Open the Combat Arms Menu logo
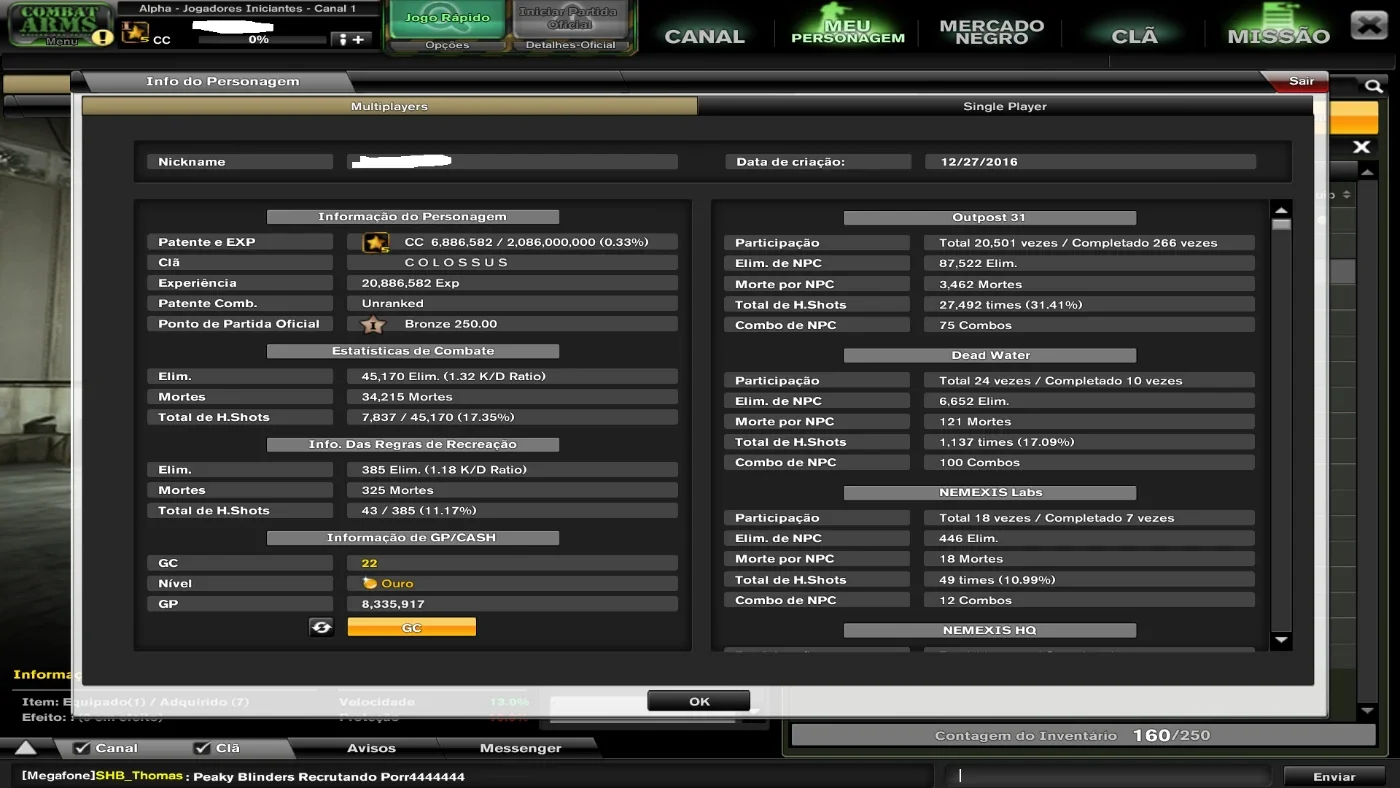Image resolution: width=1400 pixels, height=788 pixels. (x=60, y=24)
